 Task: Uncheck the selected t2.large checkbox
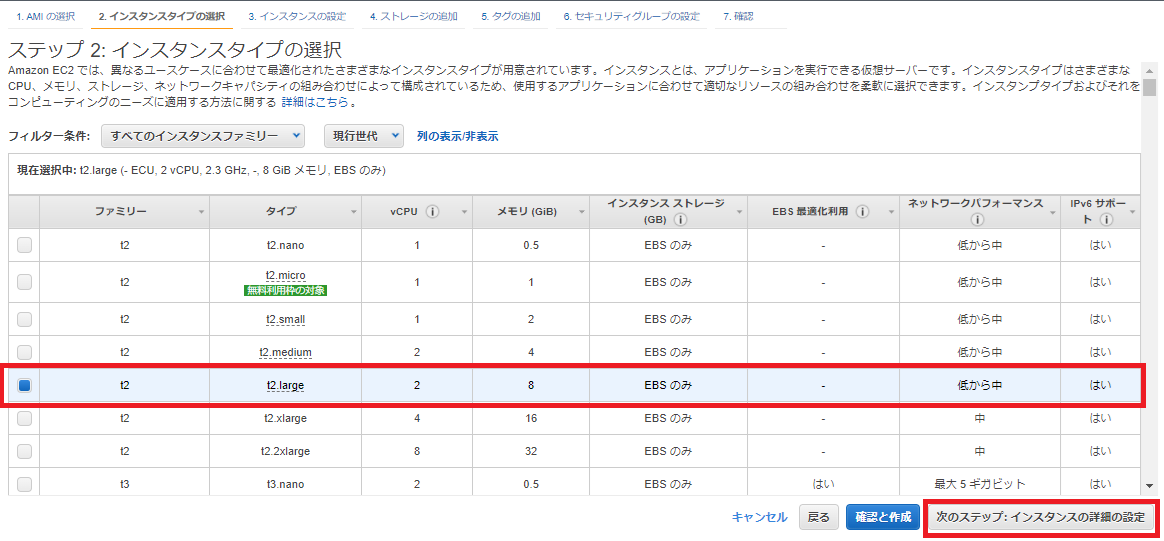[x=24, y=385]
